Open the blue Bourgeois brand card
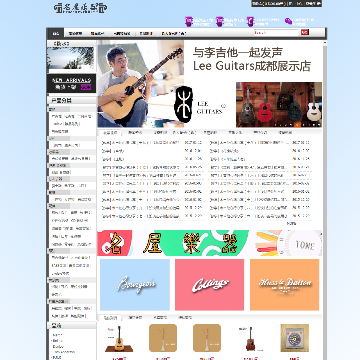This screenshot has height=360, width=360. pos(135,285)
